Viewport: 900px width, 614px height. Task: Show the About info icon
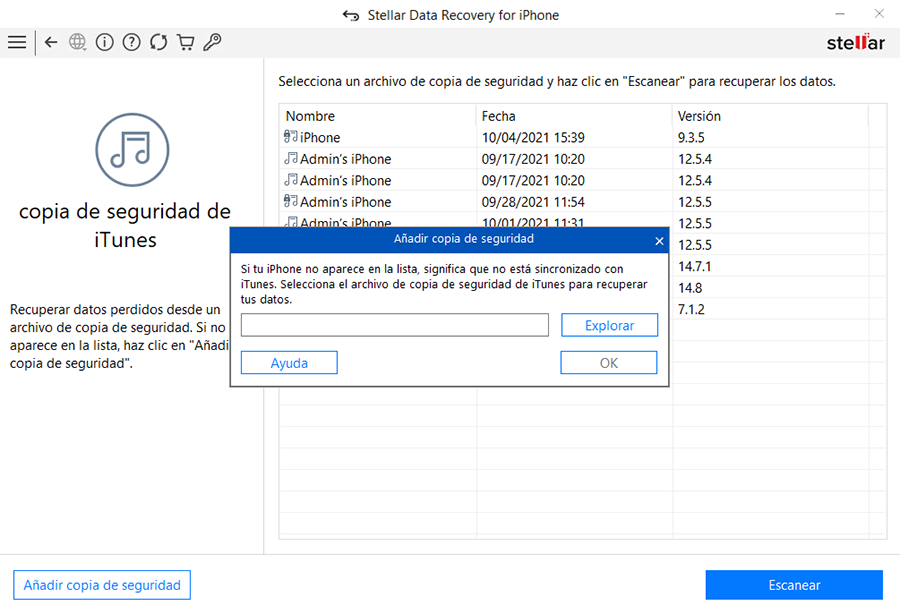[x=104, y=42]
